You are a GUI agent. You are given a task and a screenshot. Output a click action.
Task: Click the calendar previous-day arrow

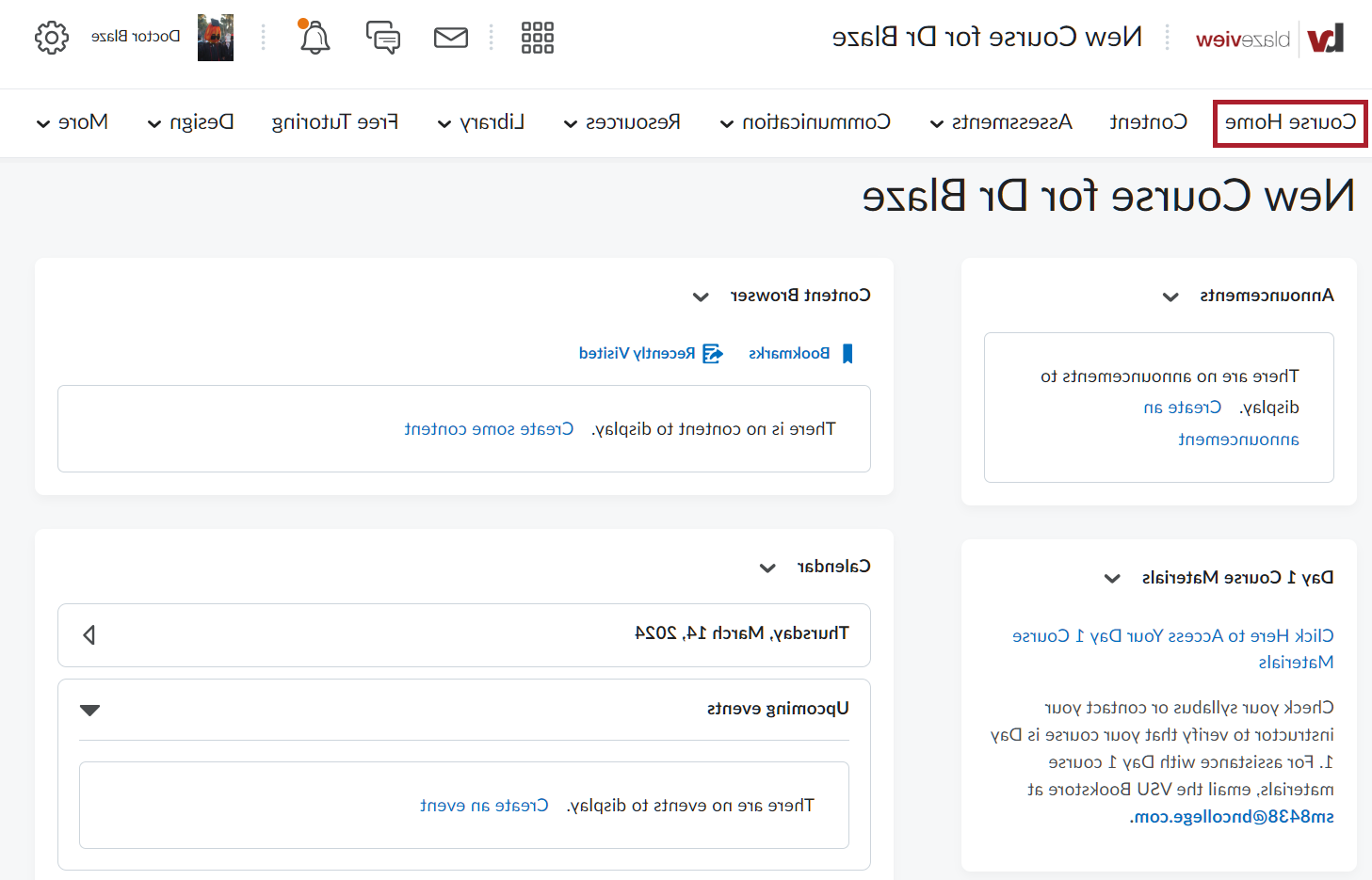(x=89, y=635)
